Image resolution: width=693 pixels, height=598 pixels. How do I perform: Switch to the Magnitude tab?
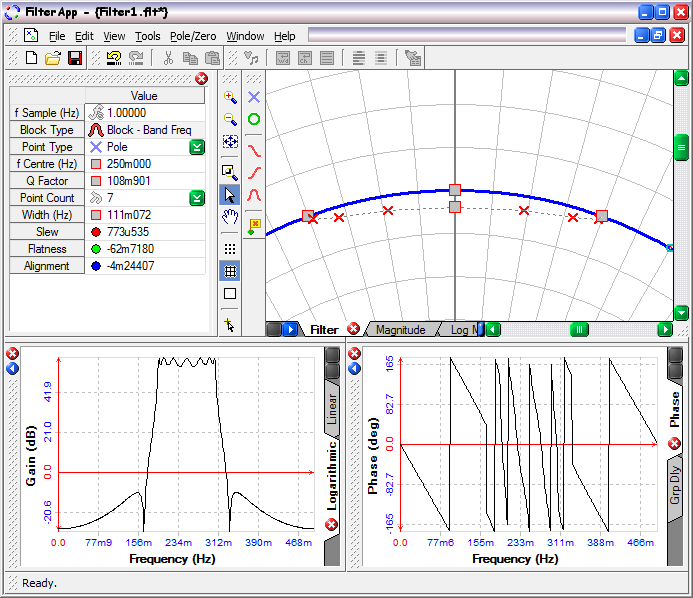pos(400,330)
